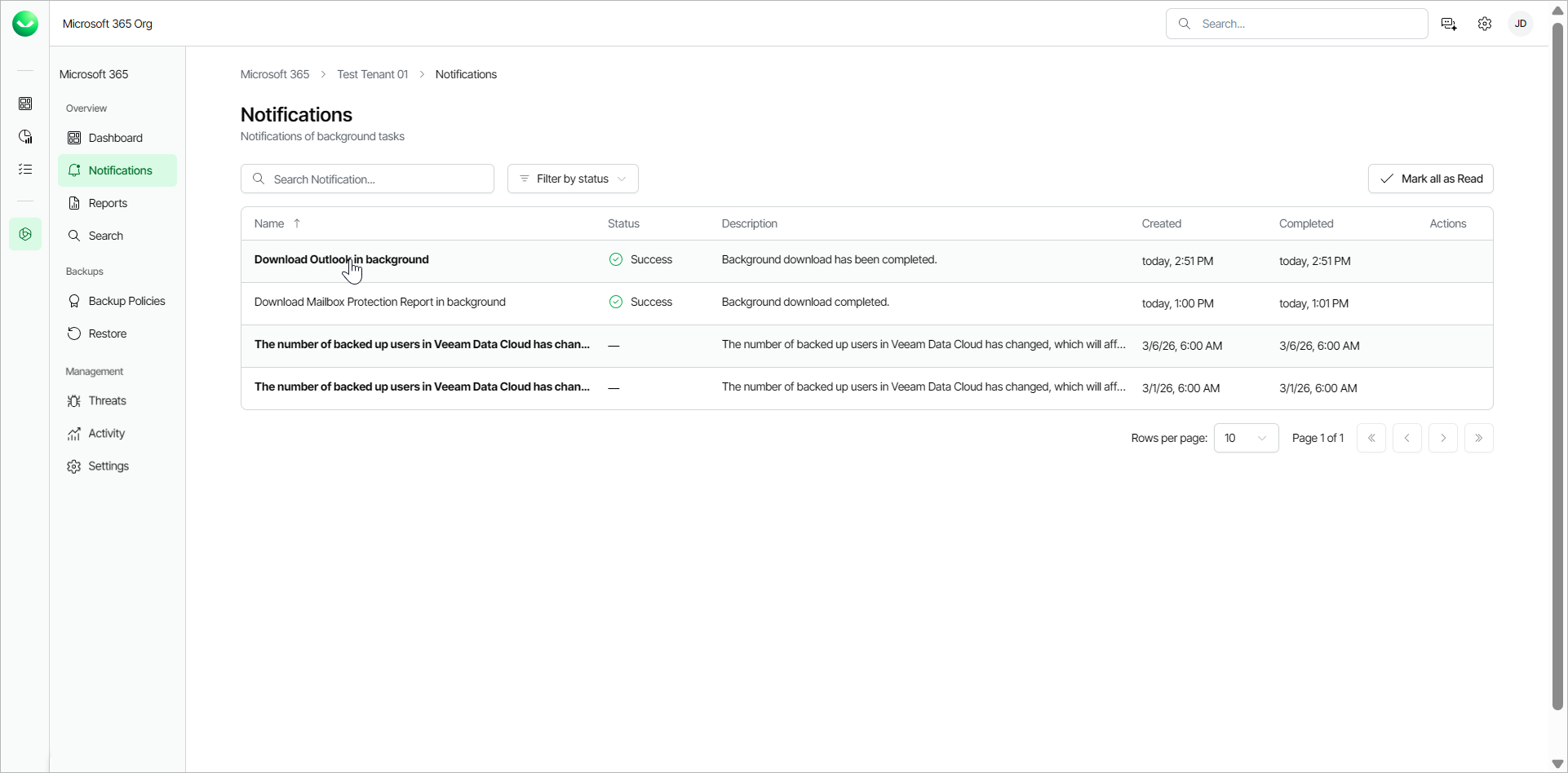1568x773 pixels.
Task: Click the Name column sort arrow
Action: point(297,223)
